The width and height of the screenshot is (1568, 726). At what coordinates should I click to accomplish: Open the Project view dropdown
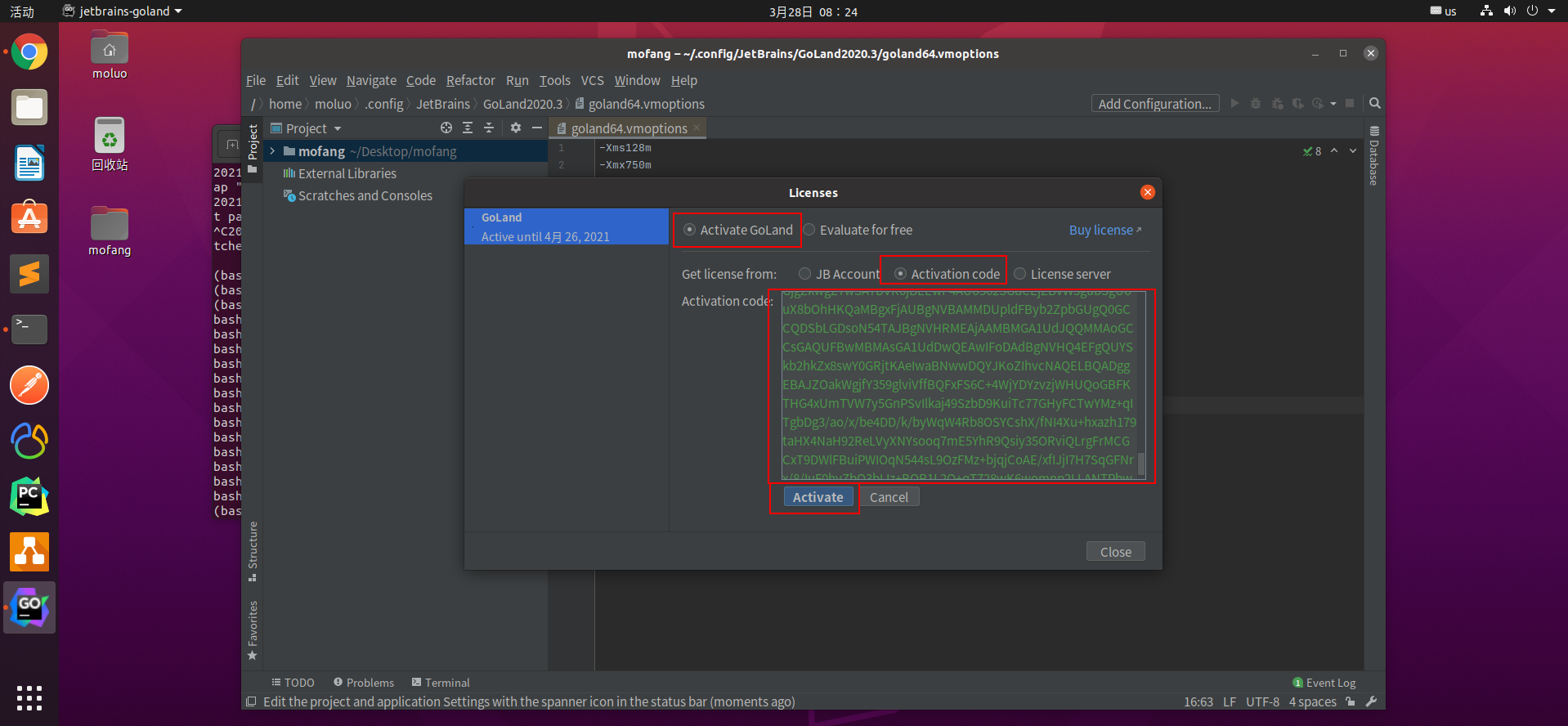tap(306, 128)
